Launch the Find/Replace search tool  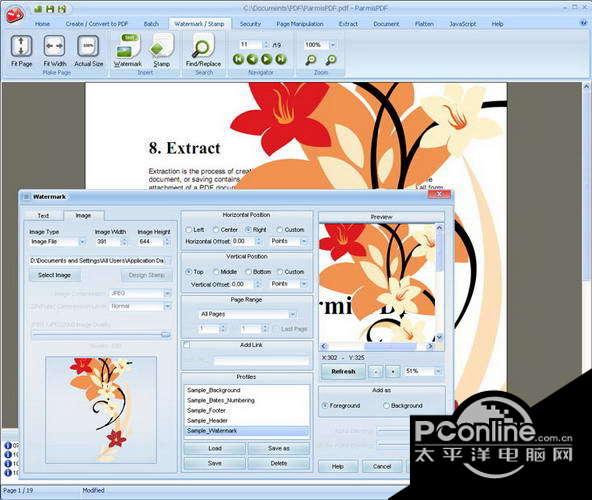[203, 50]
